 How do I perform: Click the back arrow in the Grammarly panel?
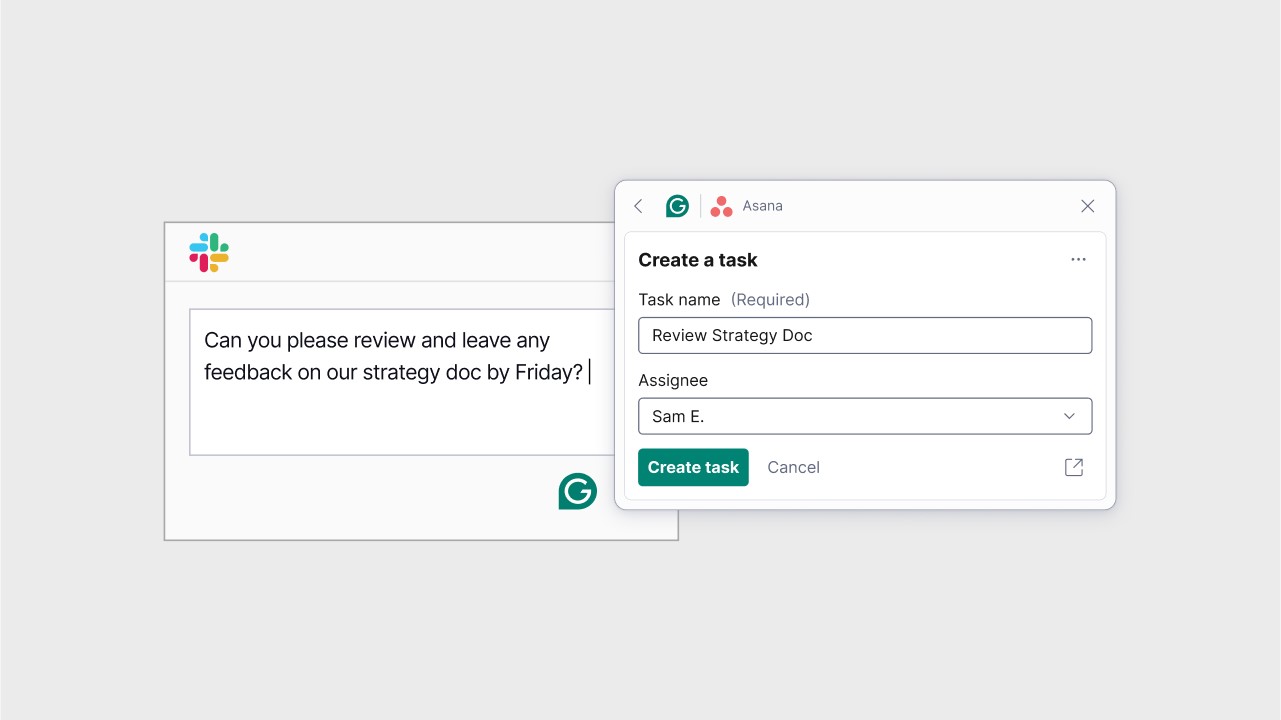pyautogui.click(x=638, y=206)
